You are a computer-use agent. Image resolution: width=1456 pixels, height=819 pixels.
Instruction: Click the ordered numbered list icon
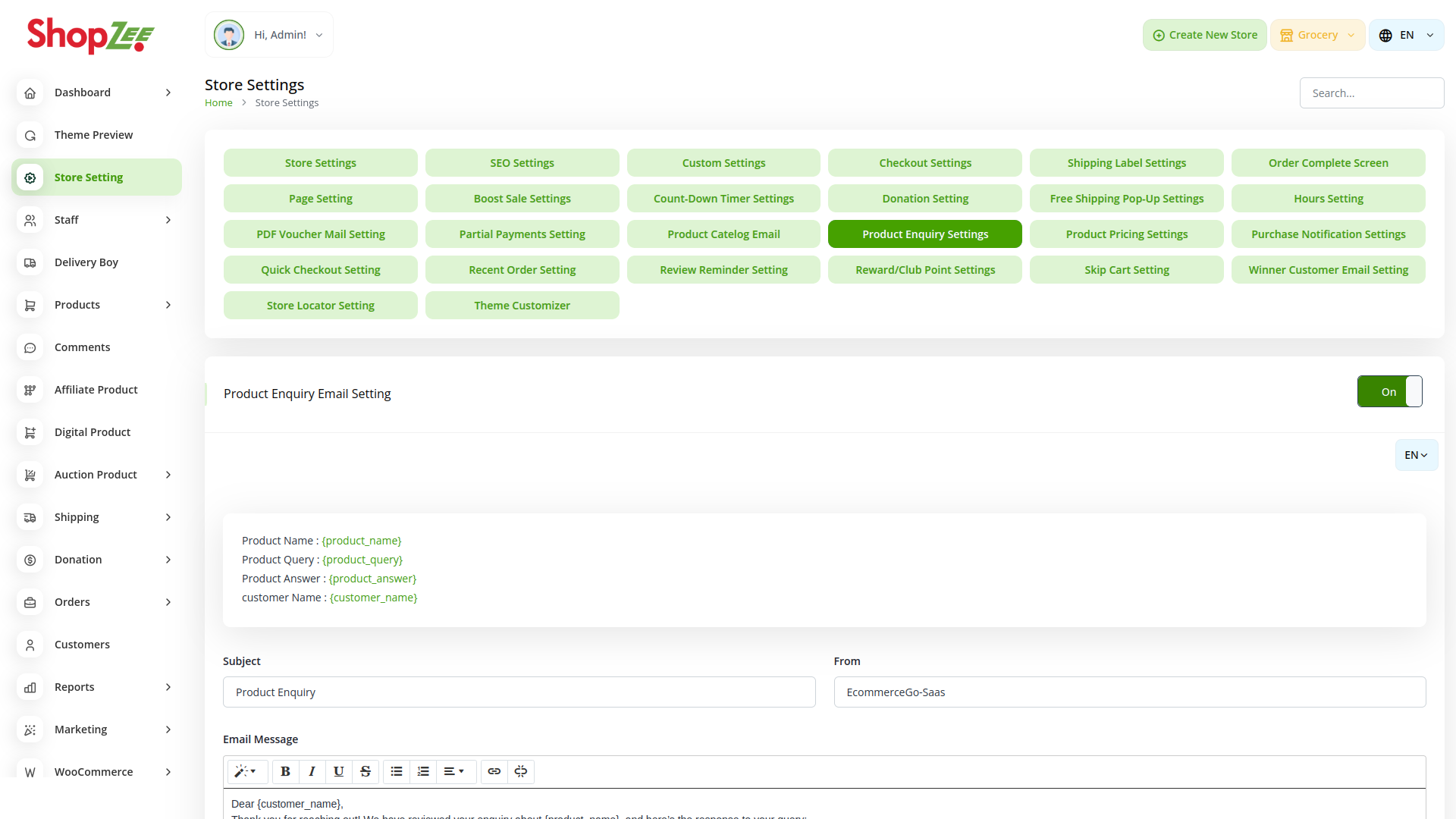(422, 771)
